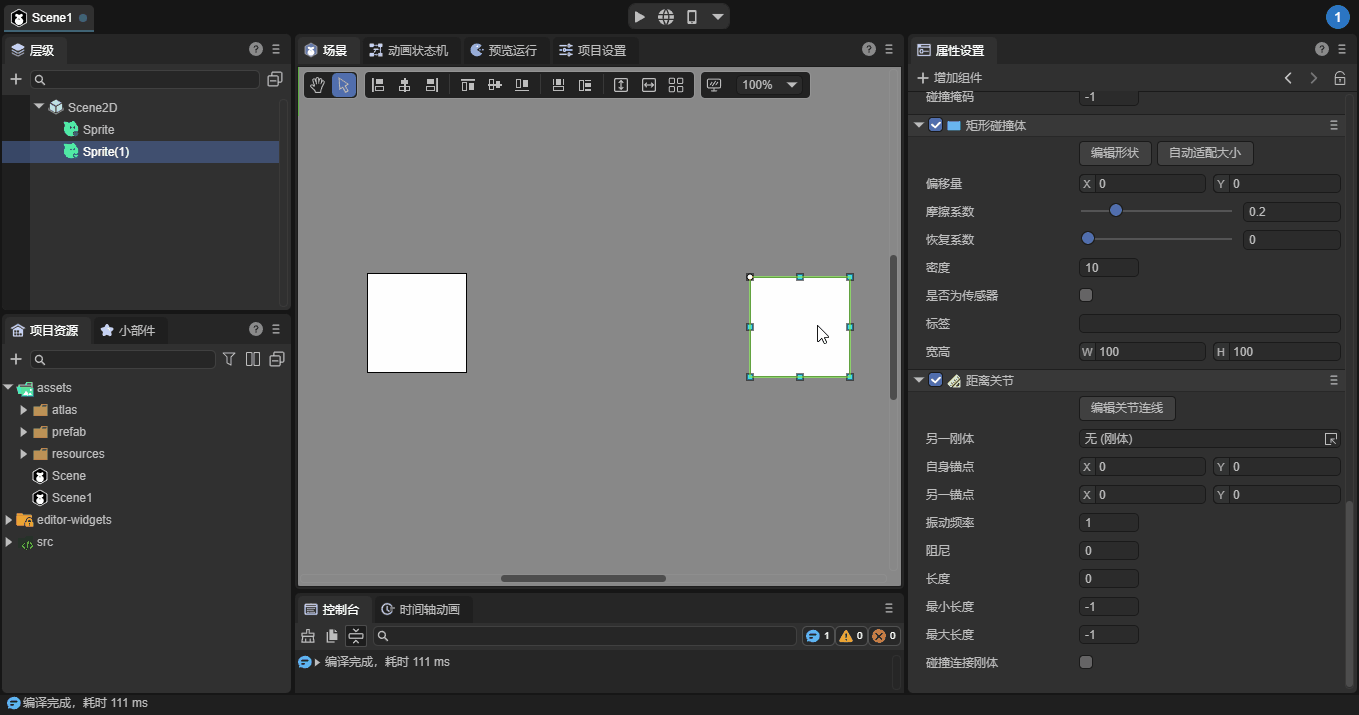Click the 编辑形状 button
Screen dimensions: 1359x715
(x=1115, y=153)
